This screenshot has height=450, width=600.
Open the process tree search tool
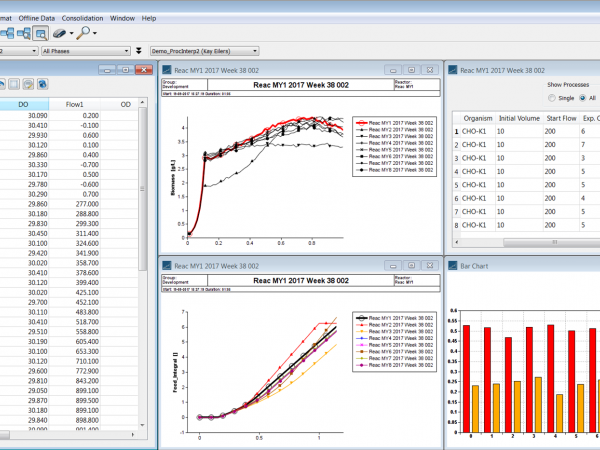tap(24, 33)
